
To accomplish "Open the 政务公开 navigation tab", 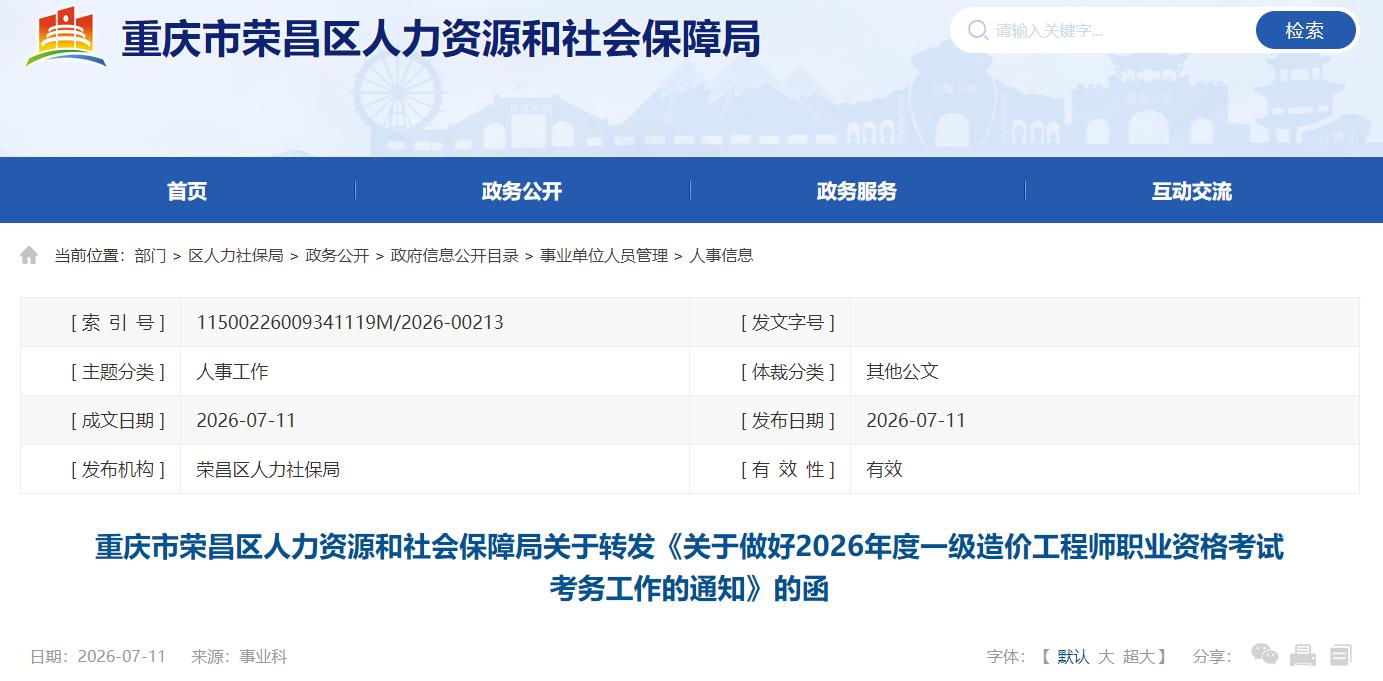I will point(522,191).
